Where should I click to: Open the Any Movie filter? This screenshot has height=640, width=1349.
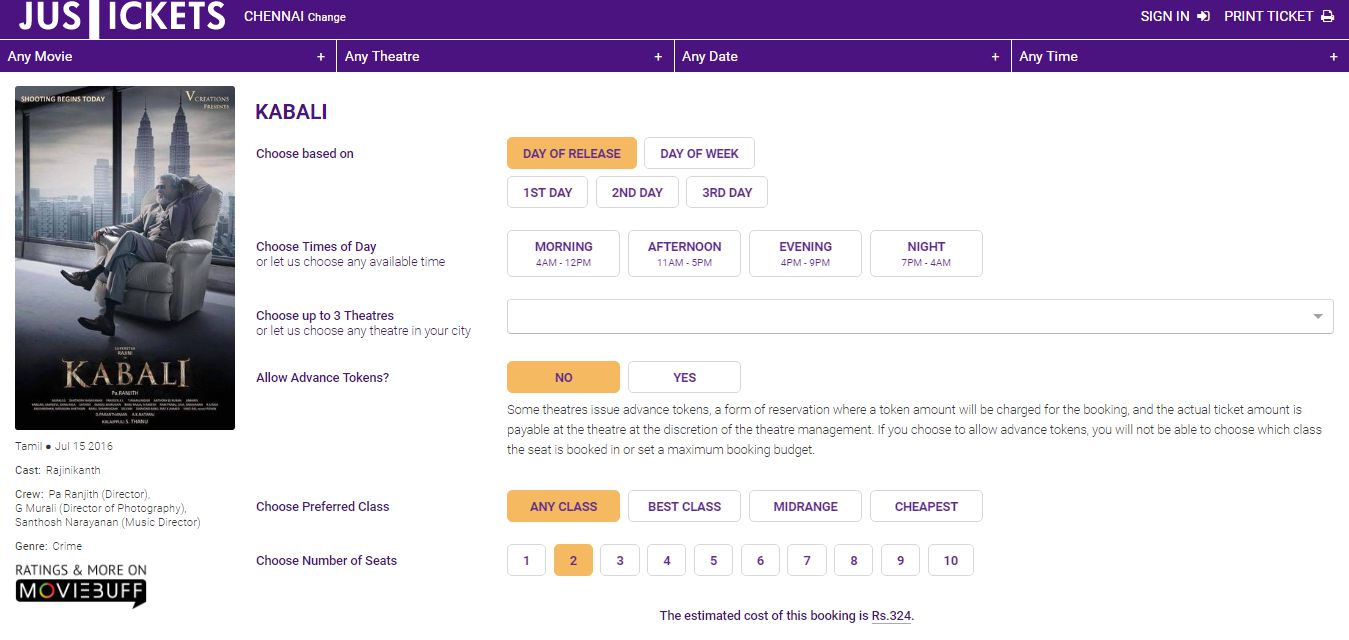[x=168, y=56]
